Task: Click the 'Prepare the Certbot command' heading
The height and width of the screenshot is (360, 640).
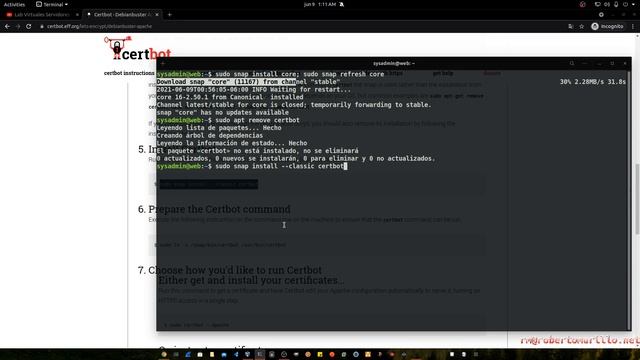Action: point(219,209)
